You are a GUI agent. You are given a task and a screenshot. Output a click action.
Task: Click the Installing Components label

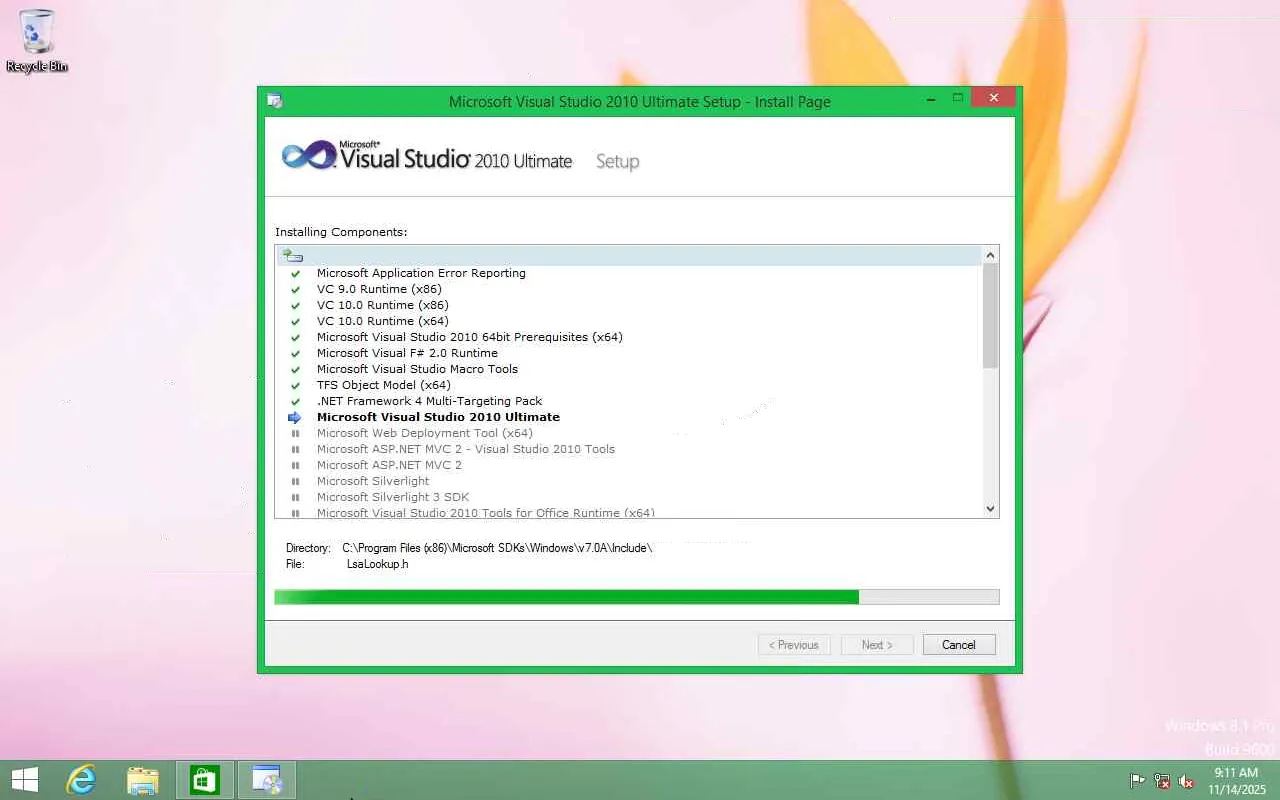point(341,232)
